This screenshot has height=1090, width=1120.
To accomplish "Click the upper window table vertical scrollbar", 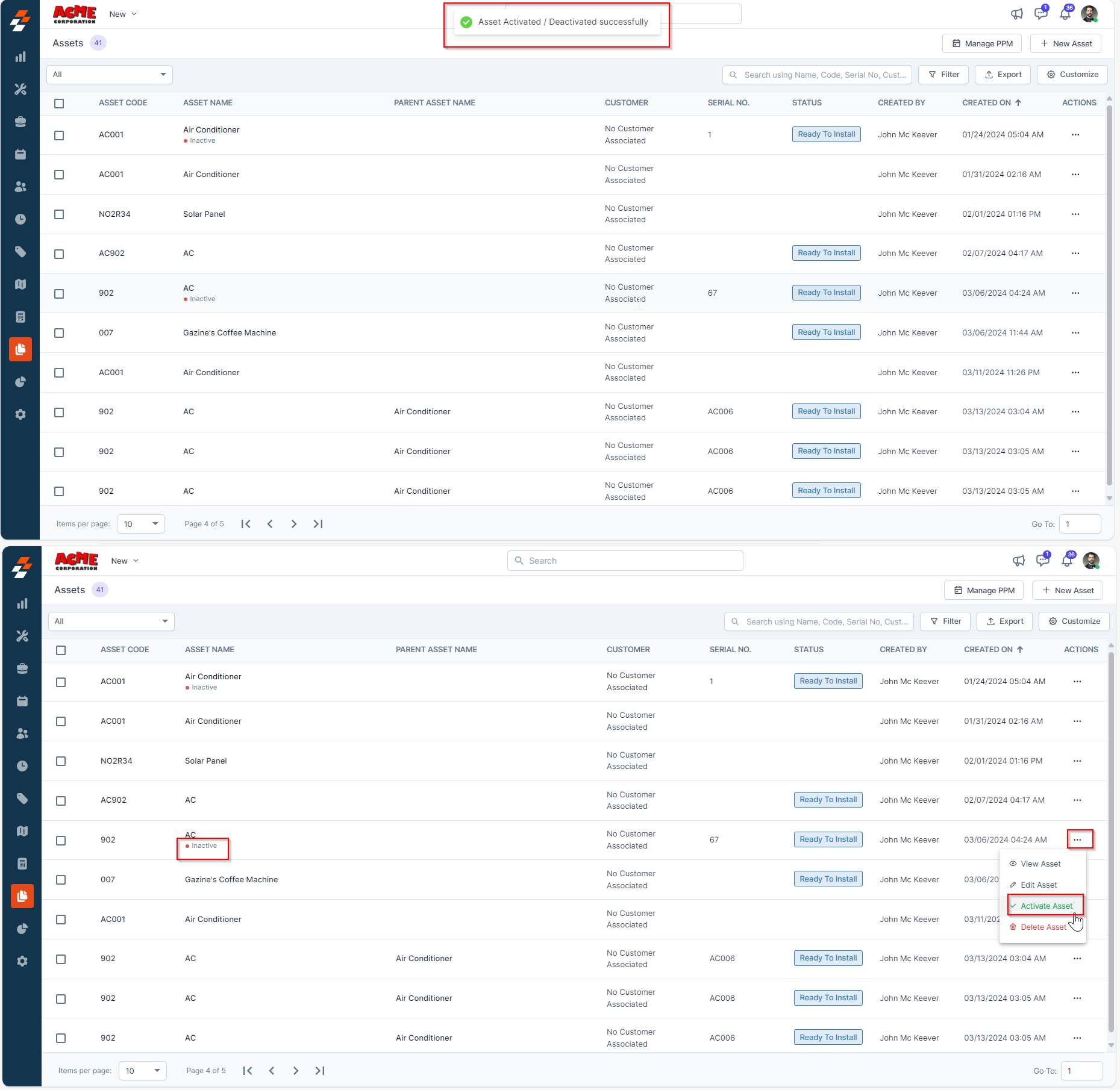I will (1109, 295).
